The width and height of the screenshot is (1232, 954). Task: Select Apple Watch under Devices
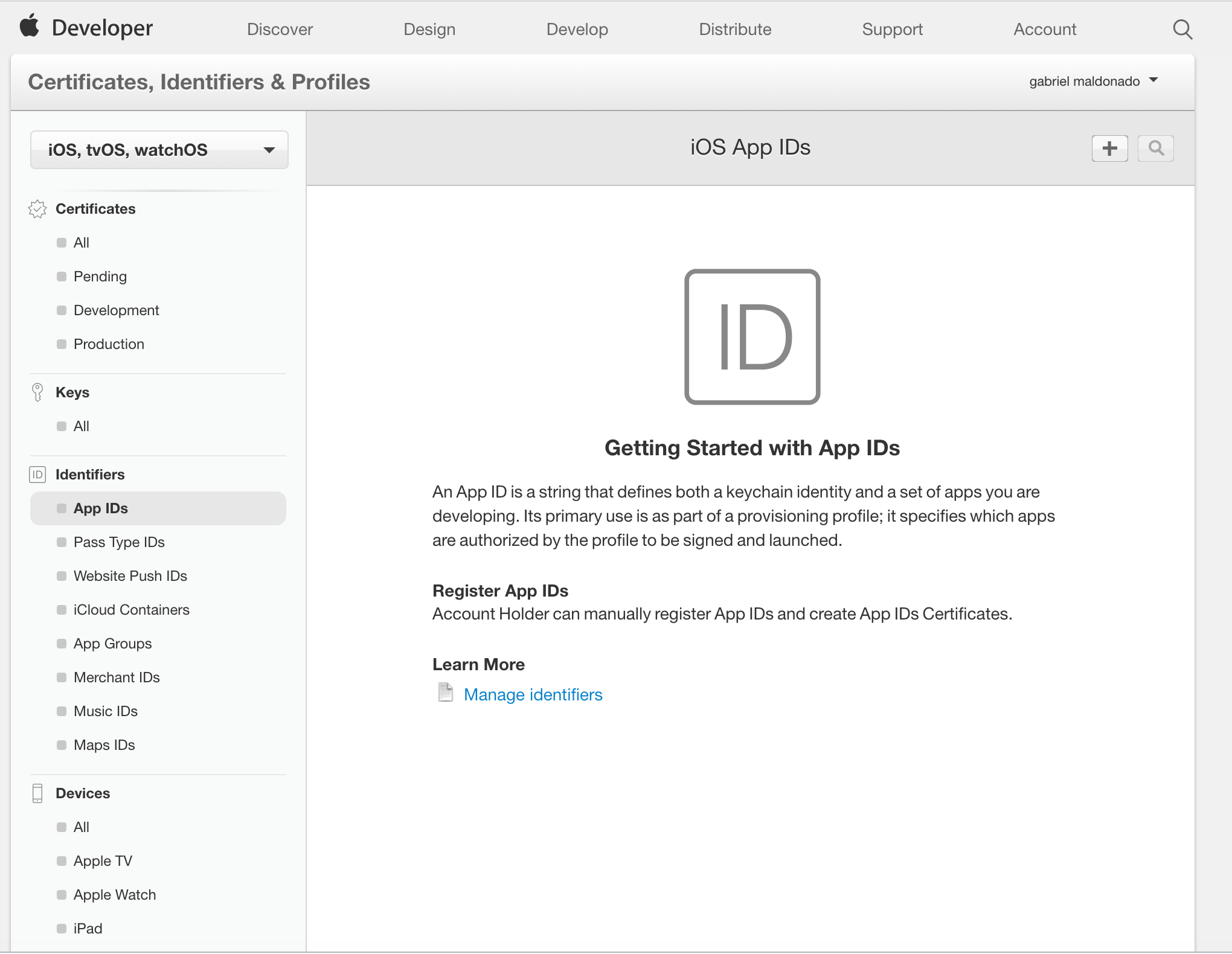115,895
